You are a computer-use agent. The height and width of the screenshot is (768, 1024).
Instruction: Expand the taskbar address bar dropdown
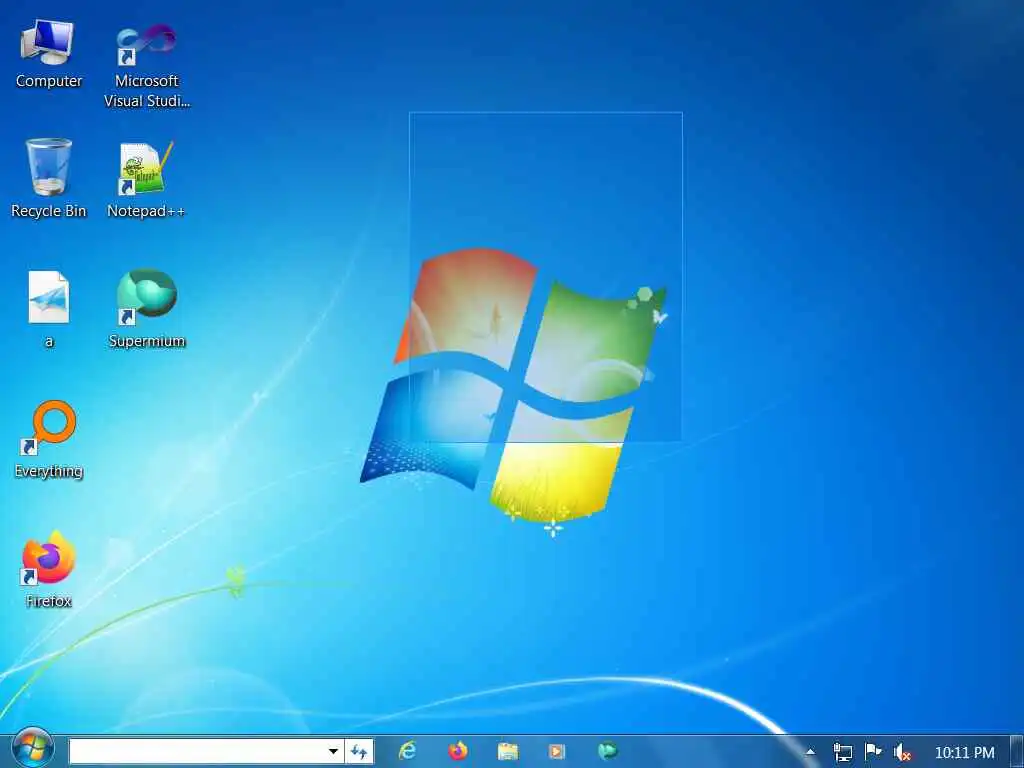pyautogui.click(x=334, y=751)
